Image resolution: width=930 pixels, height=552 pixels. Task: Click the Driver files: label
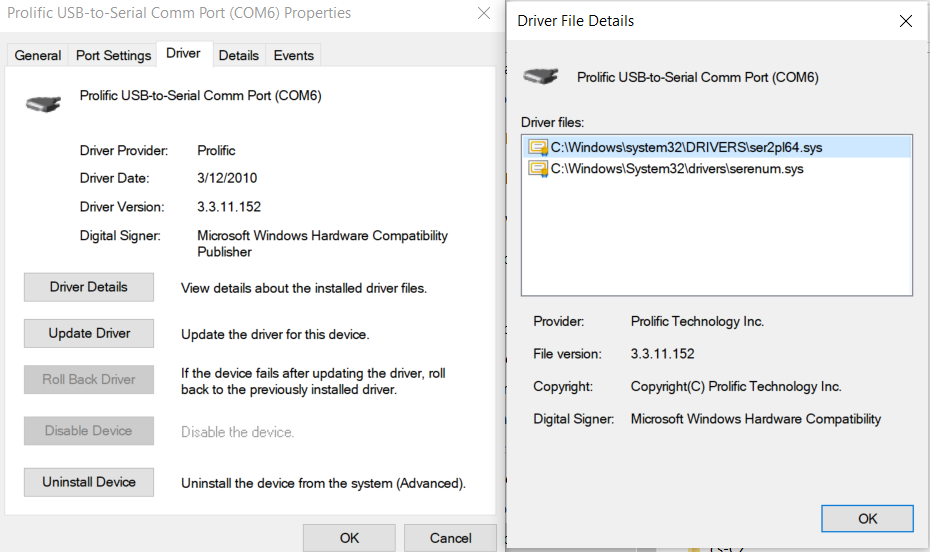552,122
